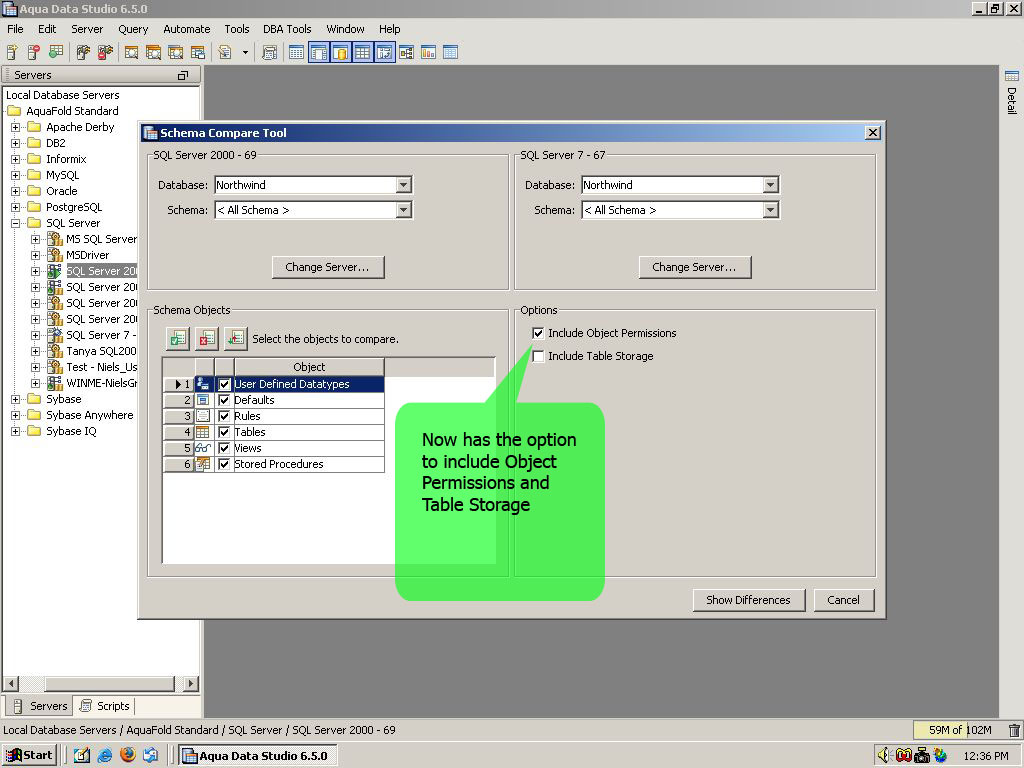Image resolution: width=1024 pixels, height=768 pixels.
Task: Click the Detail side panel icon
Action: tap(1012, 76)
